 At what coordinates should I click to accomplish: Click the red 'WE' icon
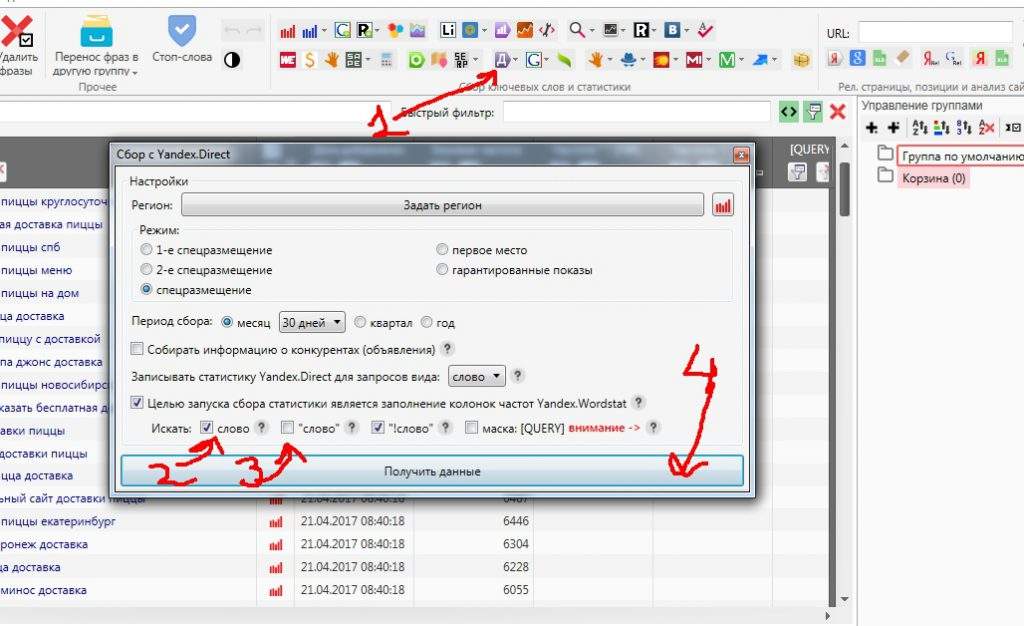(288, 60)
